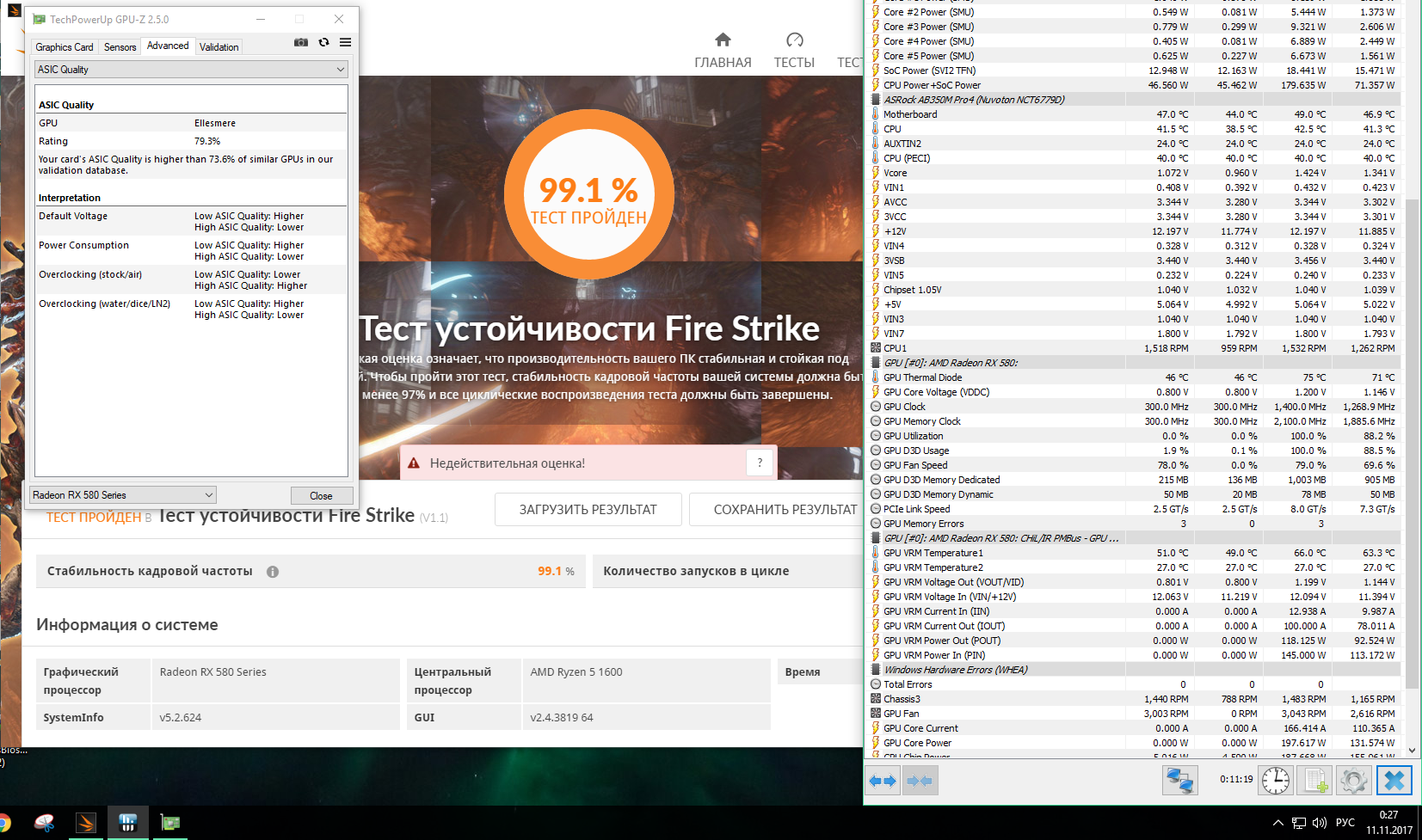Click the HWiNFO expand arrows icon
The height and width of the screenshot is (840, 1422).
883,781
